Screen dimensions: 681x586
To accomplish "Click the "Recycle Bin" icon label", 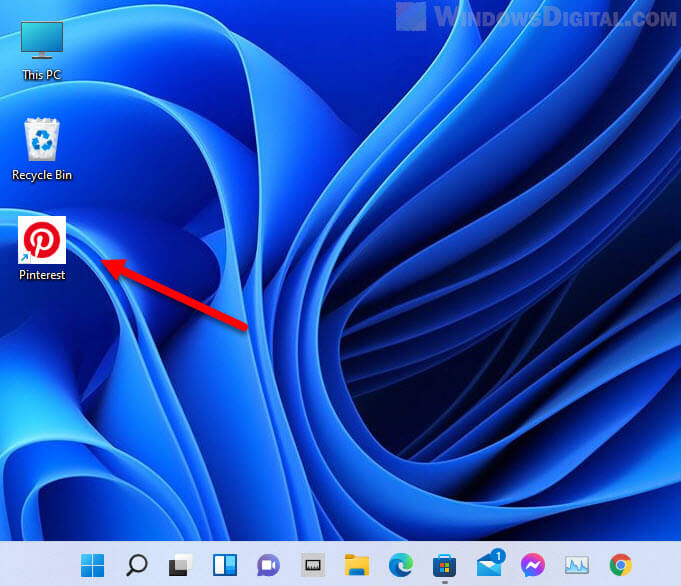I will pos(42,175).
